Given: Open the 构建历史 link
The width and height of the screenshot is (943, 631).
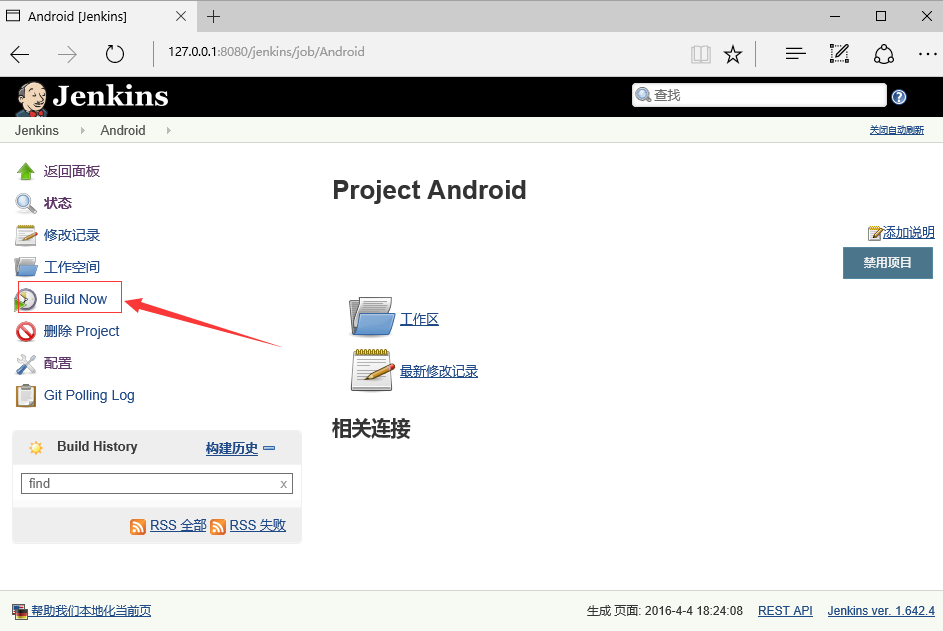Looking at the screenshot, I should [232, 448].
